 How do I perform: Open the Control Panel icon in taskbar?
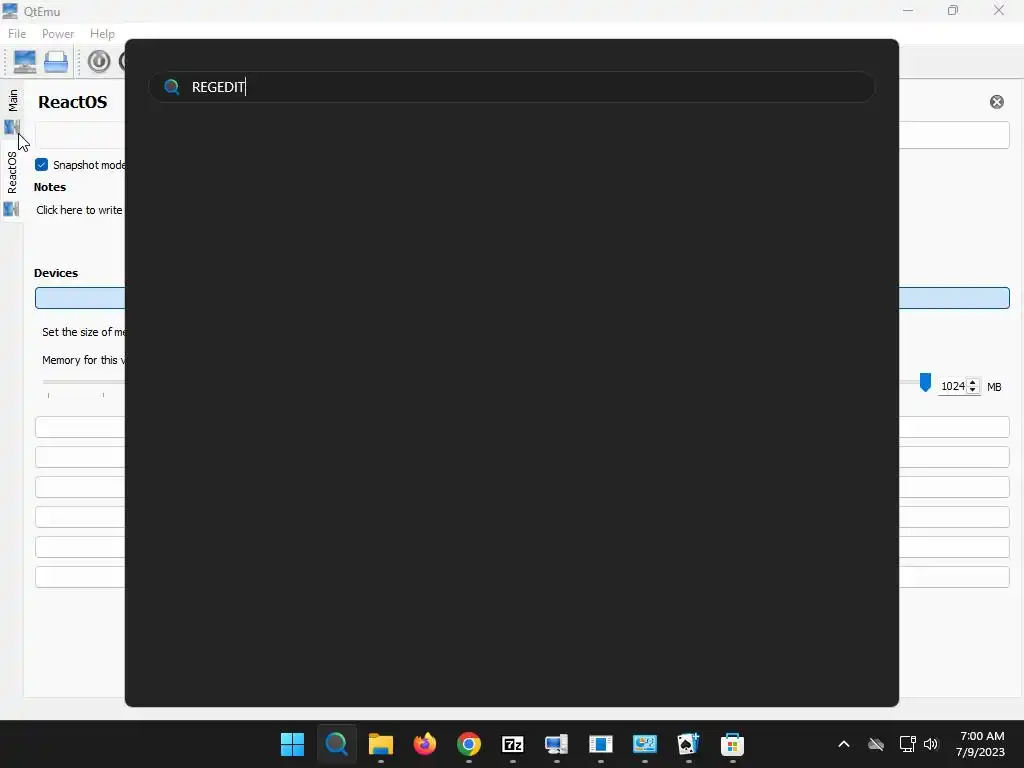click(x=645, y=744)
